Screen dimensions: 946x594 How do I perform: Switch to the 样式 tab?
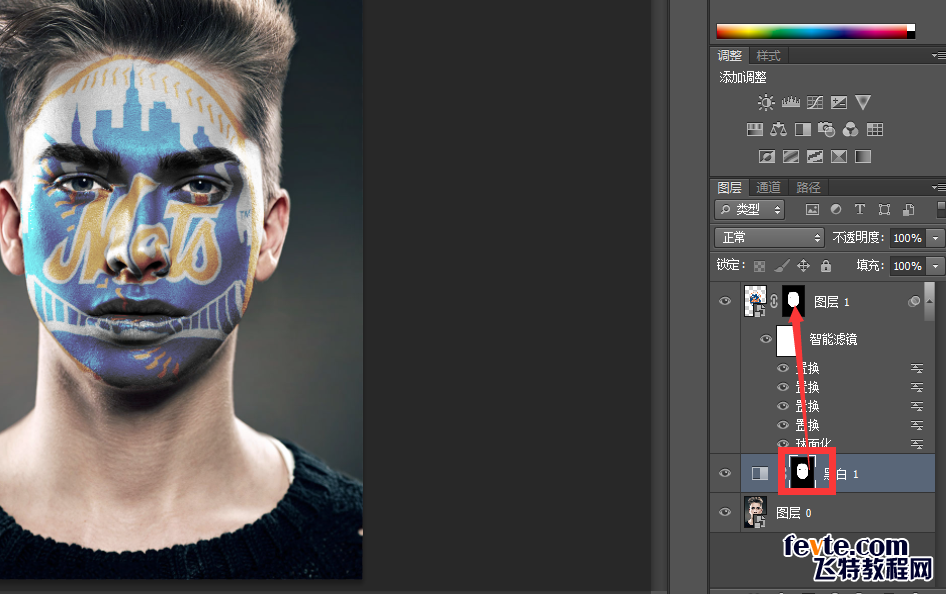768,55
